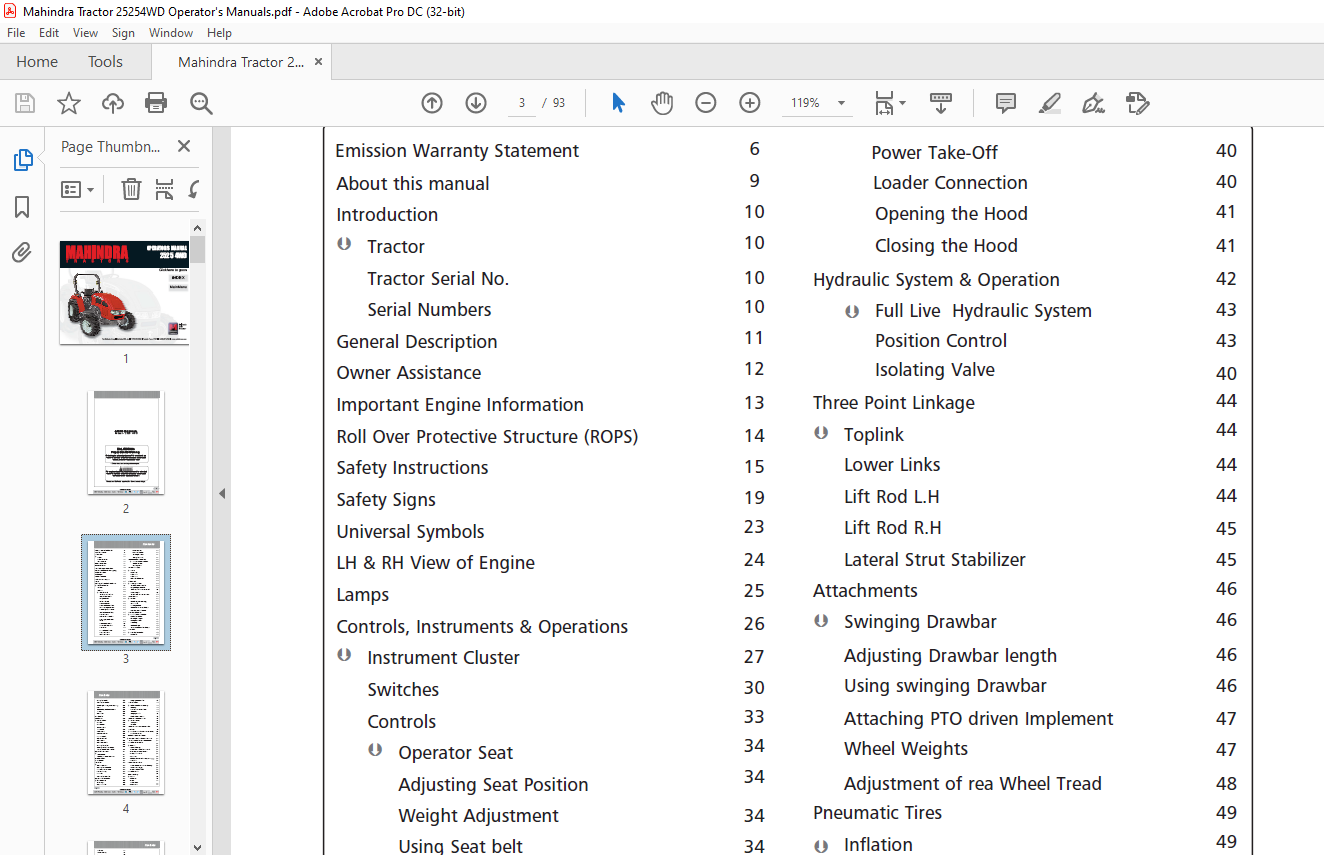This screenshot has height=855, width=1324.
Task: Click the upload to cloud icon
Action: (x=113, y=103)
